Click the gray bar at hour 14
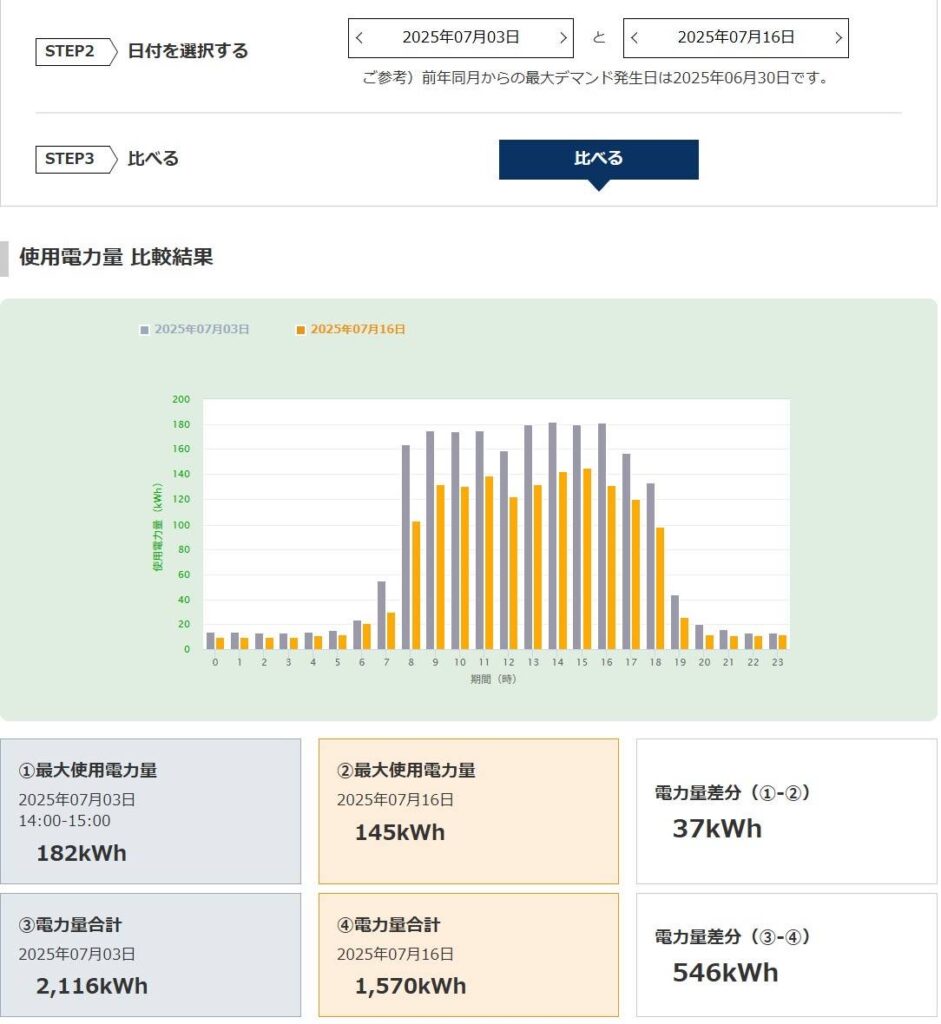The width and height of the screenshot is (941, 1024). pyautogui.click(x=553, y=535)
